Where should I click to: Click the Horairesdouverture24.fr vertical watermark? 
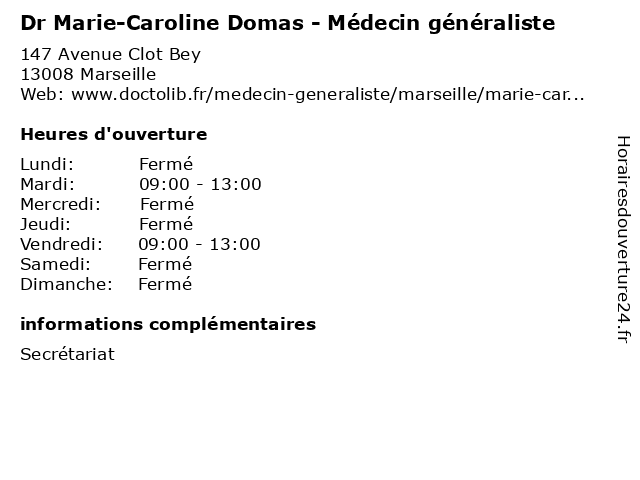click(621, 239)
